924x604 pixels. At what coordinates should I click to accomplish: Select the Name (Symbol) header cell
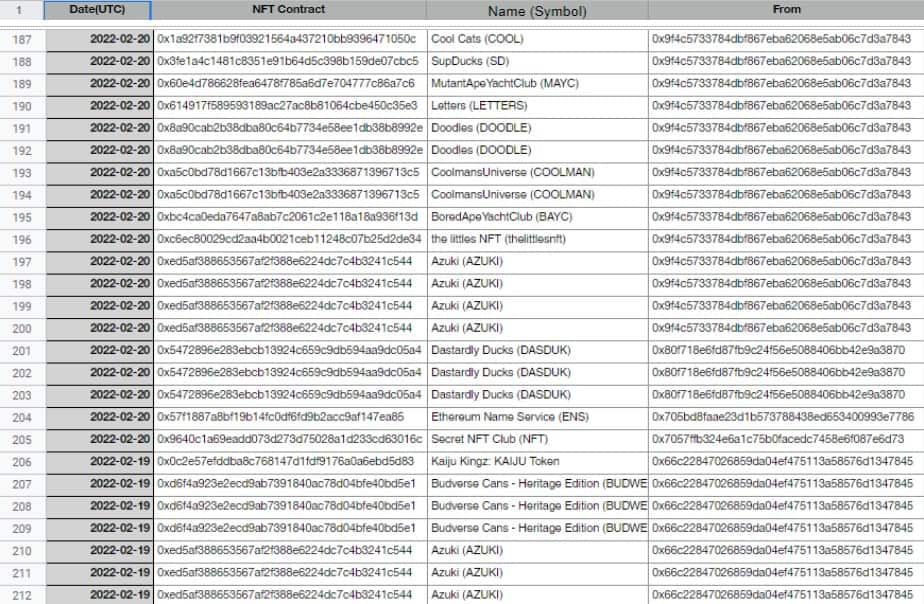point(537,10)
